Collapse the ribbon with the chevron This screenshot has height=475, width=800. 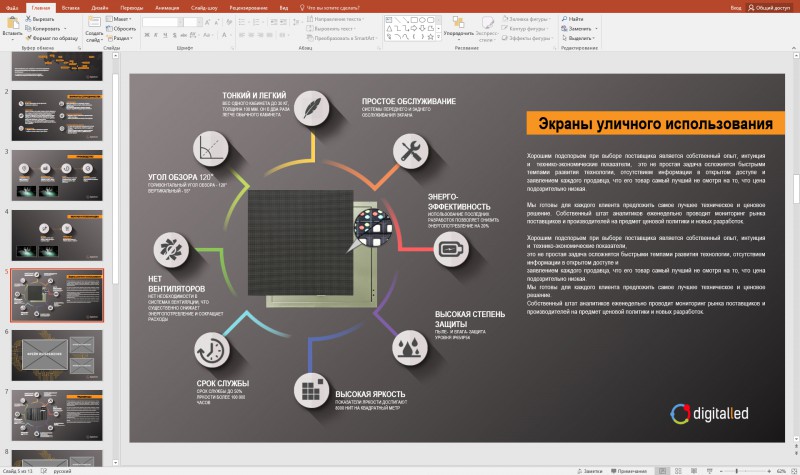pyautogui.click(x=793, y=47)
